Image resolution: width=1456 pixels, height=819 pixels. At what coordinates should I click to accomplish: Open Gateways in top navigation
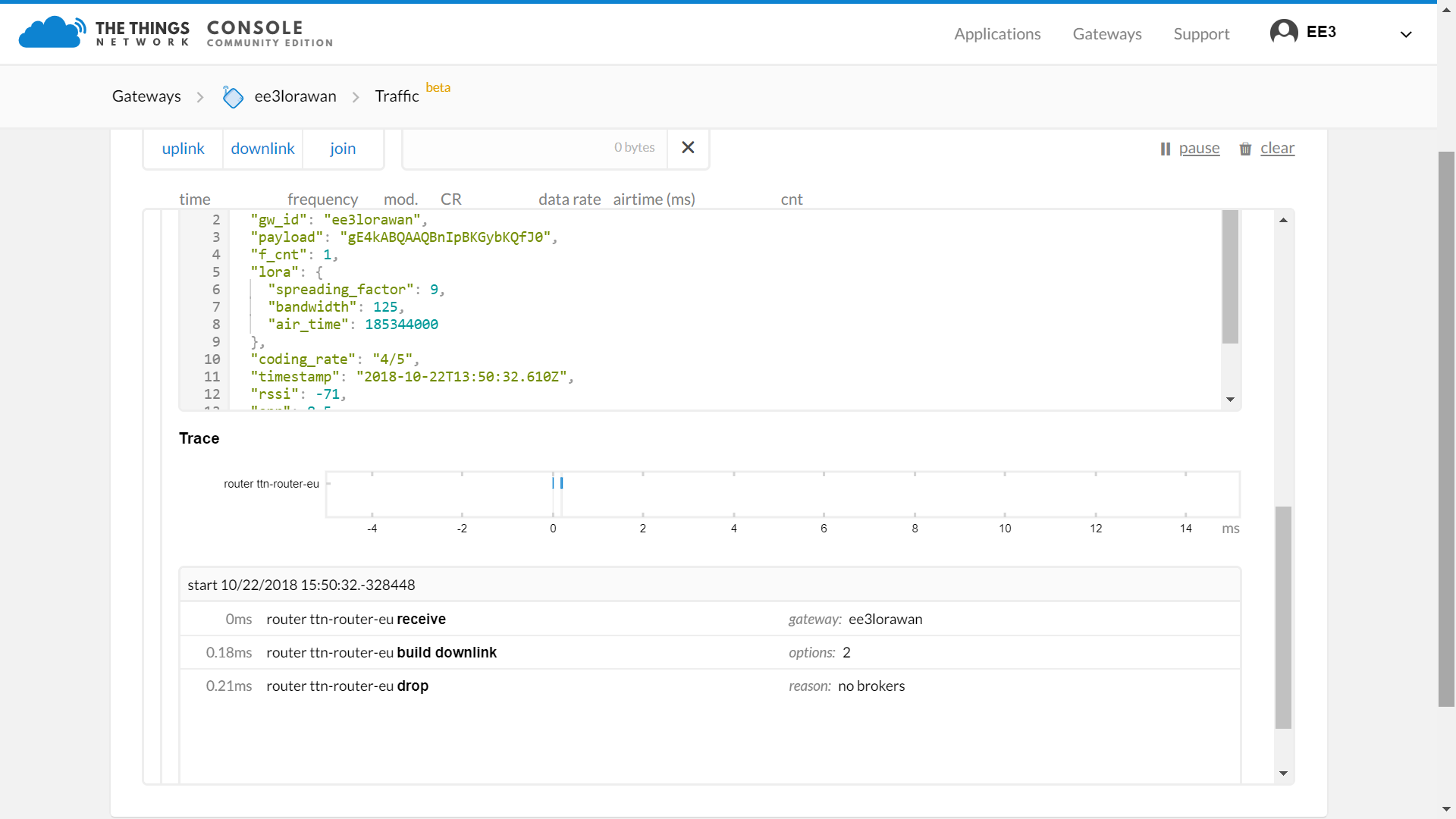point(1106,34)
